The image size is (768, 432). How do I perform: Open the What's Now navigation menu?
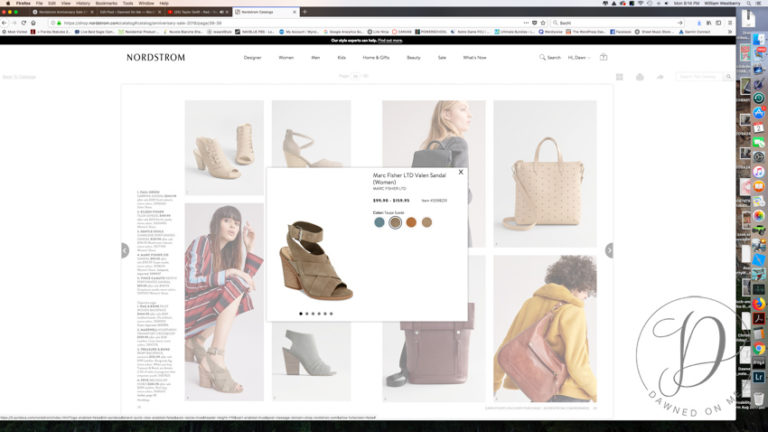click(475, 58)
